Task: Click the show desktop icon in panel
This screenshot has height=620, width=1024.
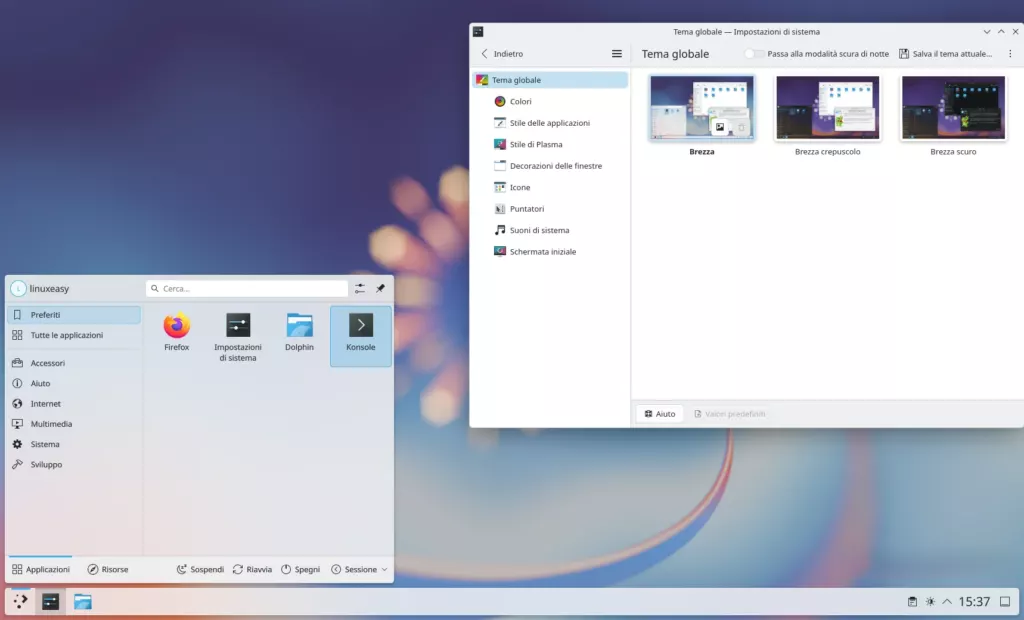Action: pos(1005,602)
